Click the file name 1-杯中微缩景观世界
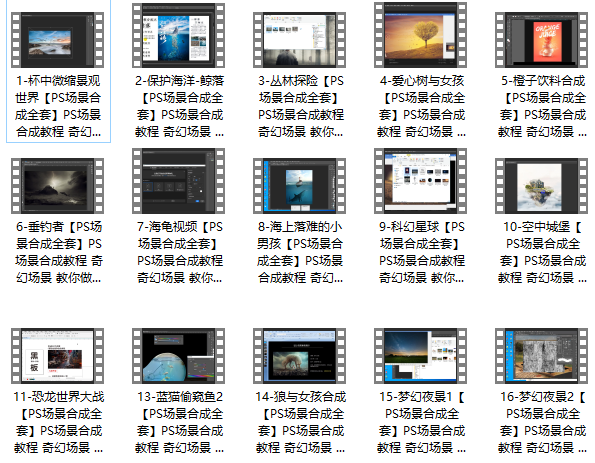 tap(58, 106)
